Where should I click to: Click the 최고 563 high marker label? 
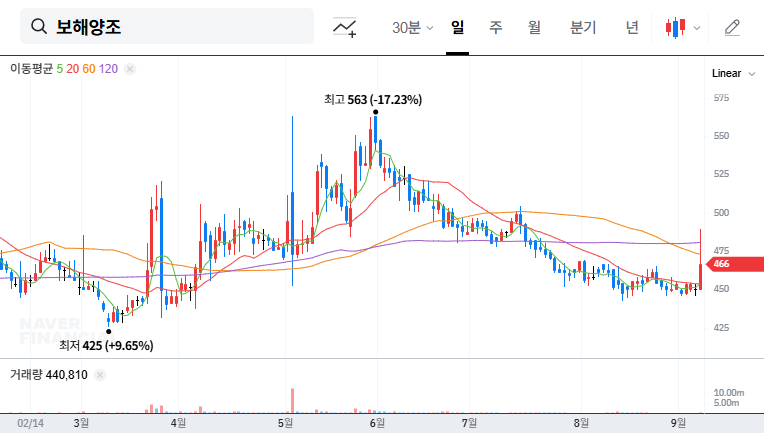pos(373,100)
